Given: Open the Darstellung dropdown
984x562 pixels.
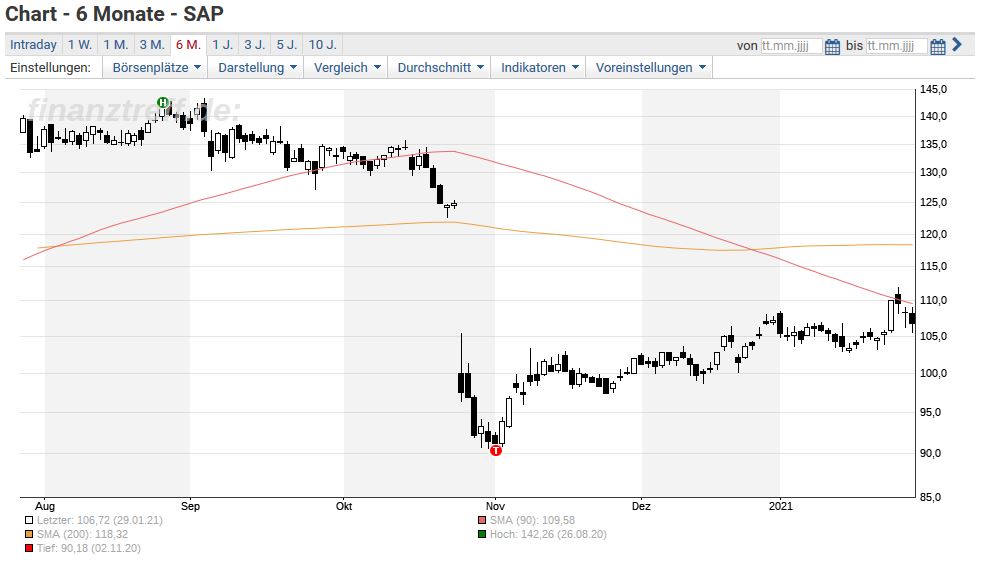Looking at the screenshot, I should 257,68.
